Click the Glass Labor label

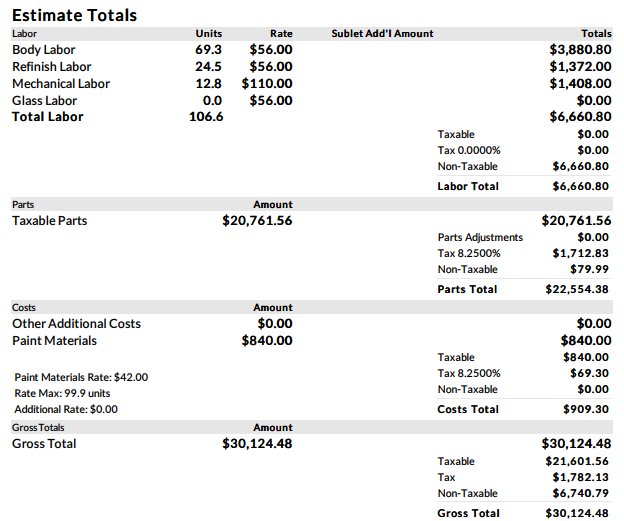[x=44, y=100]
